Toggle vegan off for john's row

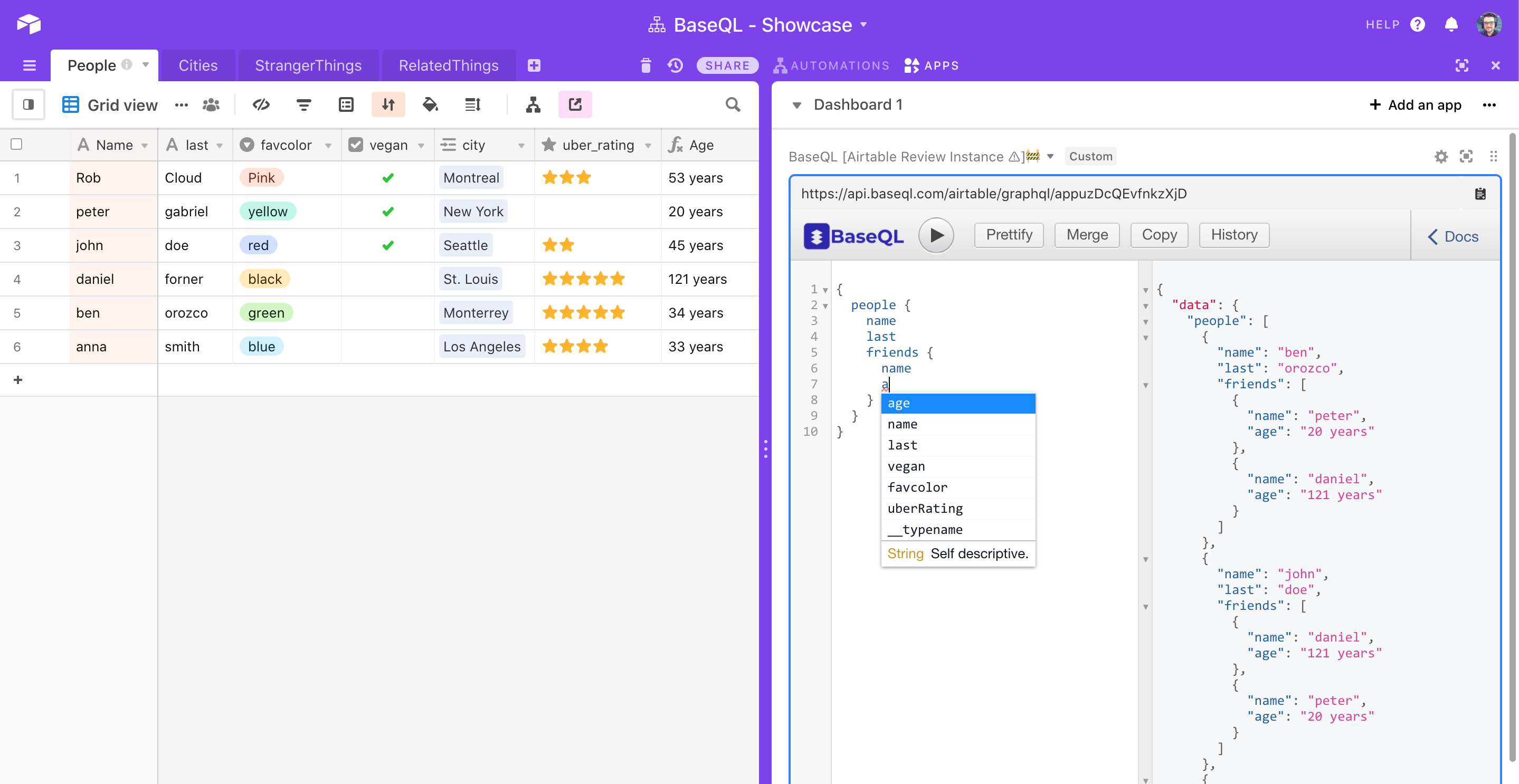coord(388,245)
